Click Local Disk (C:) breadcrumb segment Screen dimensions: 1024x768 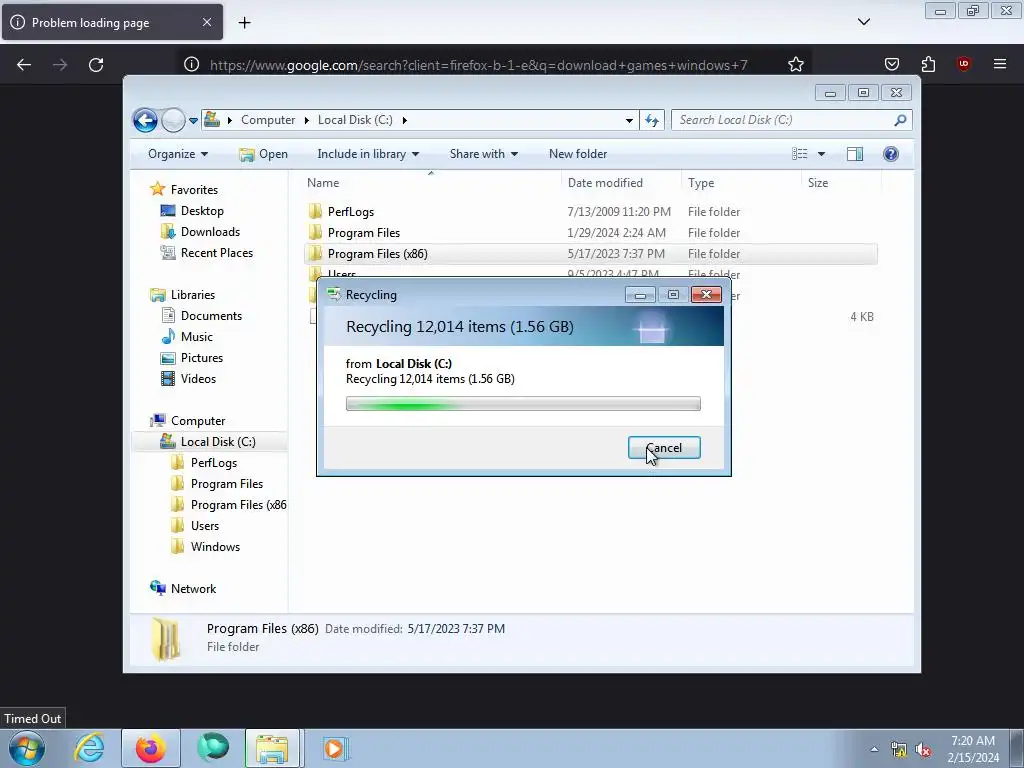(355, 120)
